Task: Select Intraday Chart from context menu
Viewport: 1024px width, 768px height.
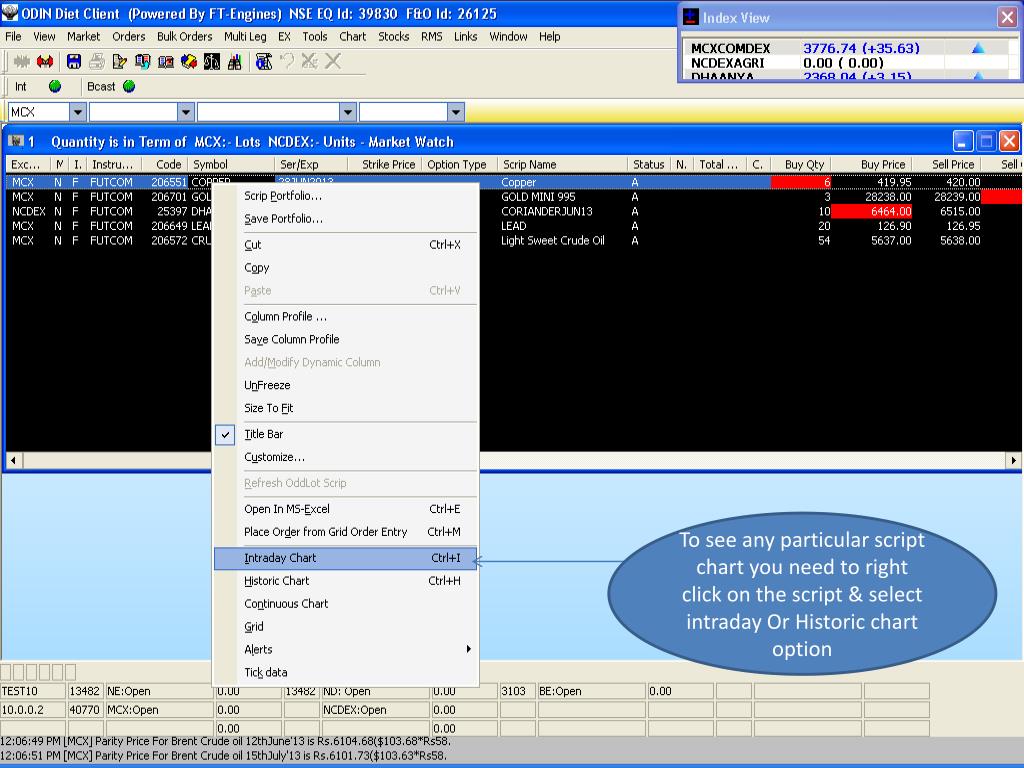Action: click(x=346, y=558)
